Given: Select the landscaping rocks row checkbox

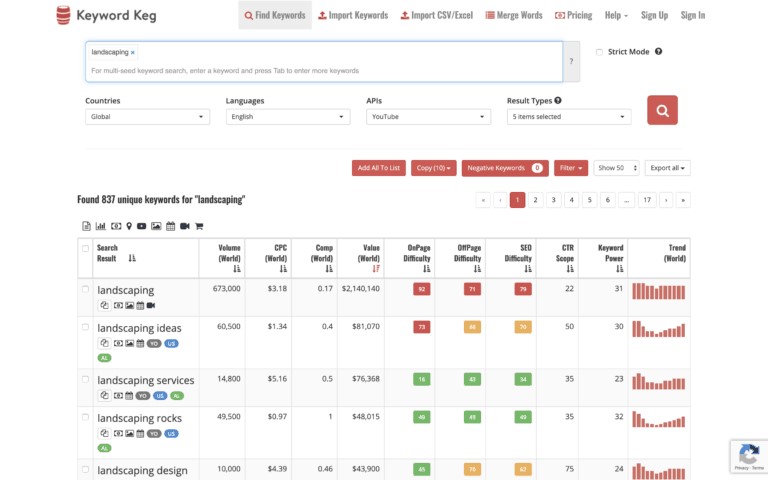Looking at the screenshot, I should [x=85, y=417].
